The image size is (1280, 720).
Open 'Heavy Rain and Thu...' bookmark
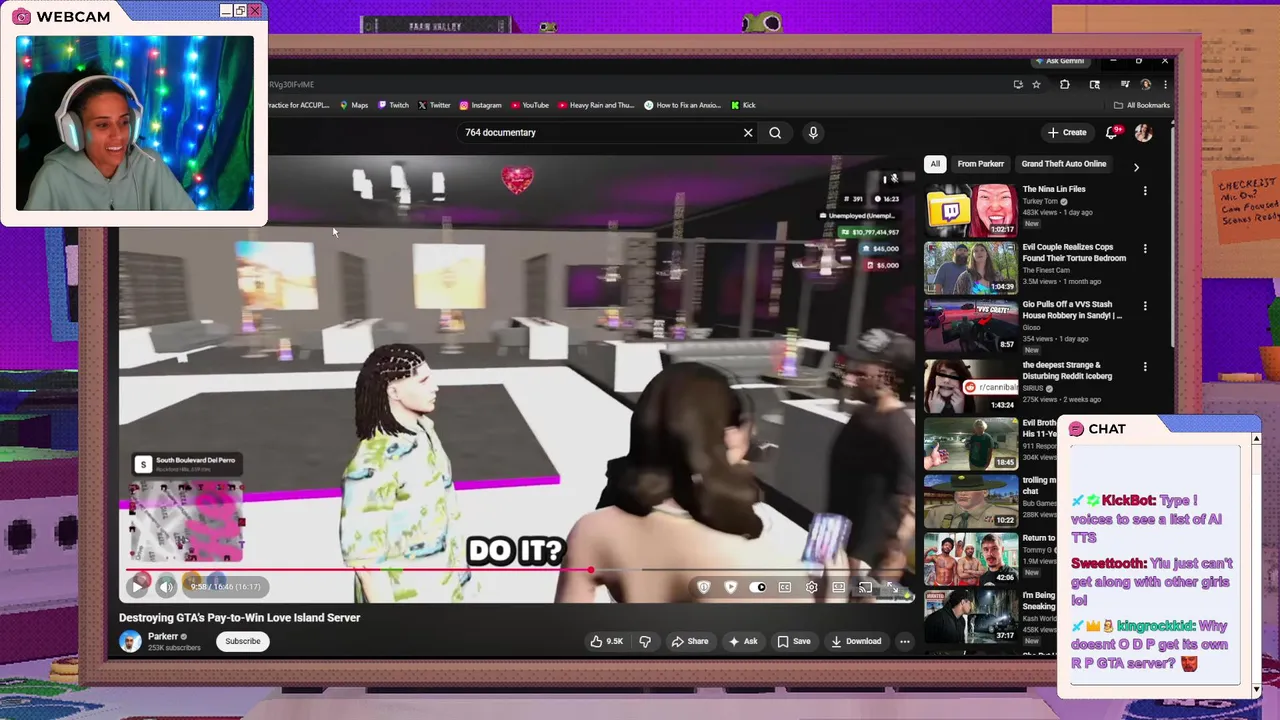tap(596, 105)
